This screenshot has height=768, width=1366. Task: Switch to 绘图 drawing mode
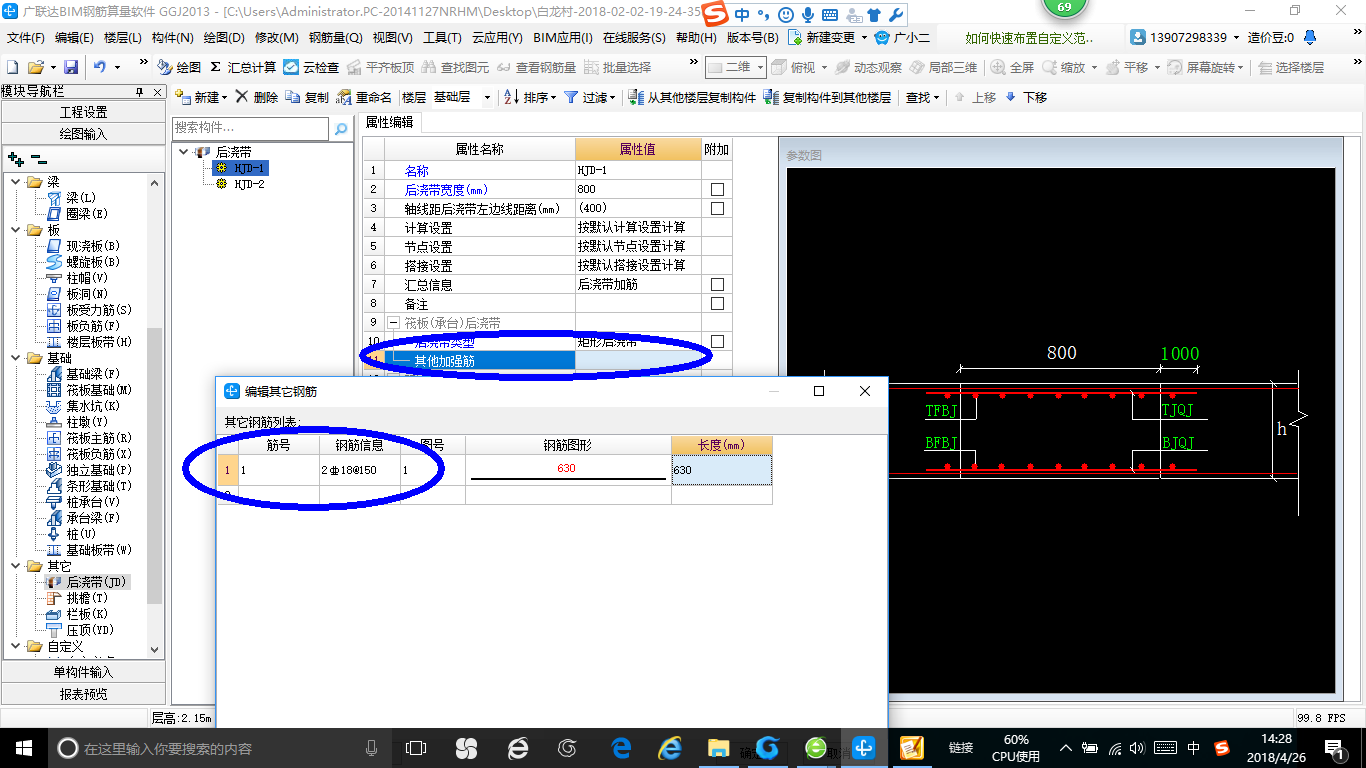[179, 67]
